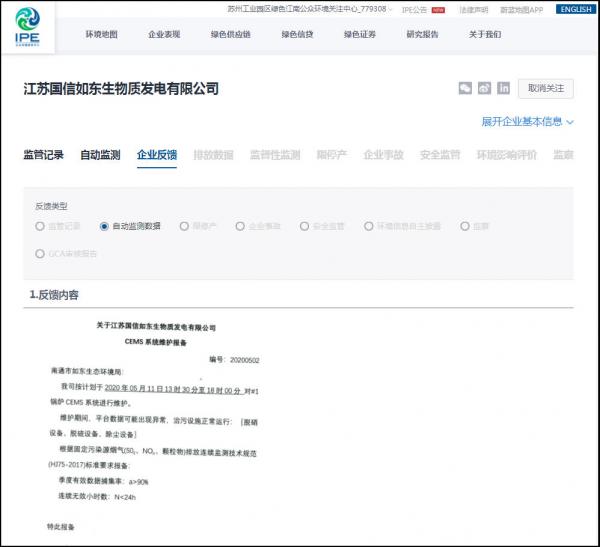
Task: Select the 限停产 feedback type radio
Action: pyautogui.click(x=184, y=226)
